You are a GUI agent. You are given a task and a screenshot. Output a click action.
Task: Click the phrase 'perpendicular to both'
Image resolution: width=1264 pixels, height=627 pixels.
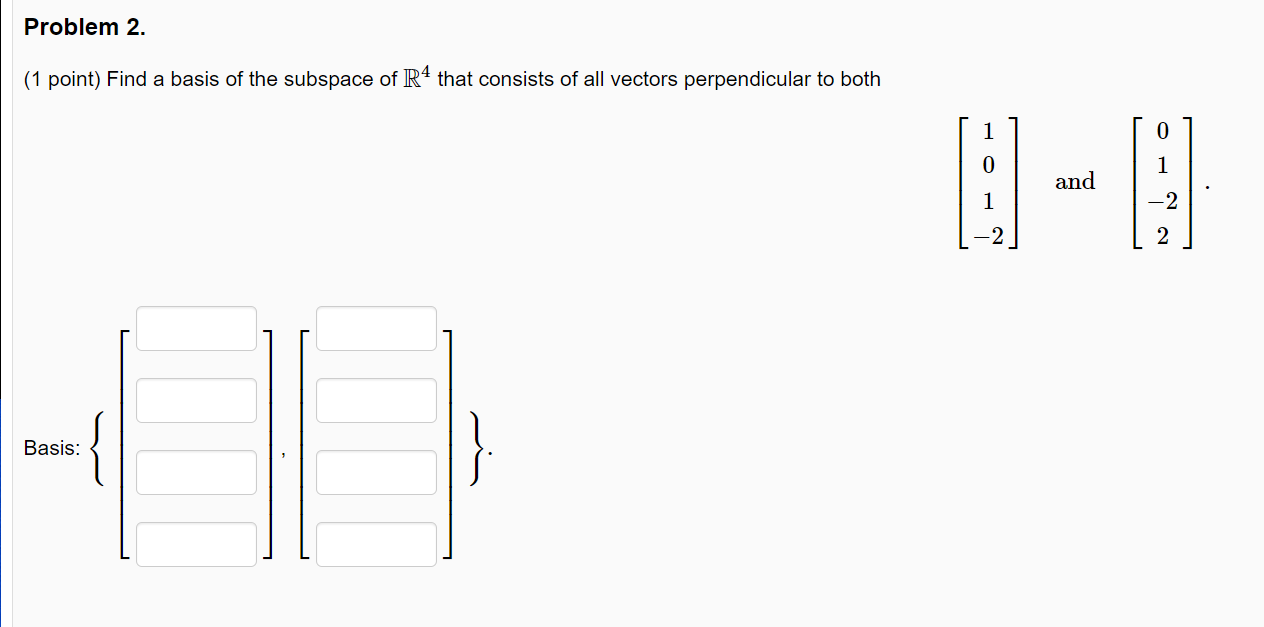tap(784, 79)
